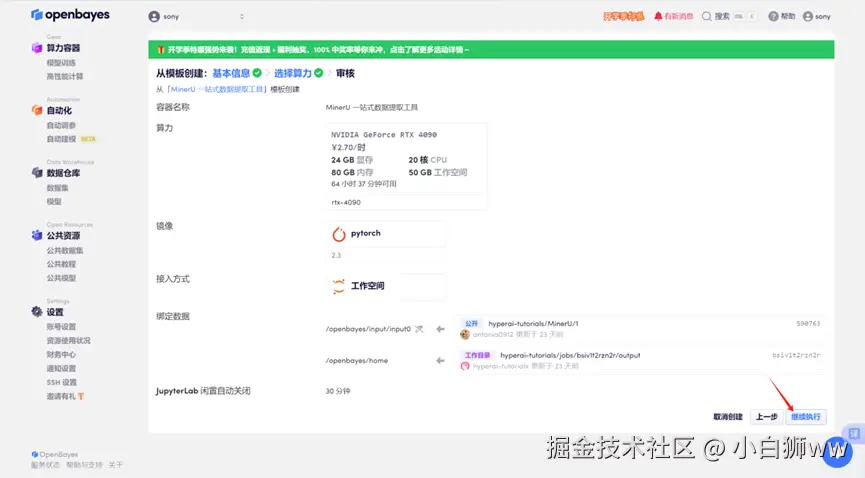Open 公共数据集 in sidebar
This screenshot has width=865, height=478.
click(65, 251)
